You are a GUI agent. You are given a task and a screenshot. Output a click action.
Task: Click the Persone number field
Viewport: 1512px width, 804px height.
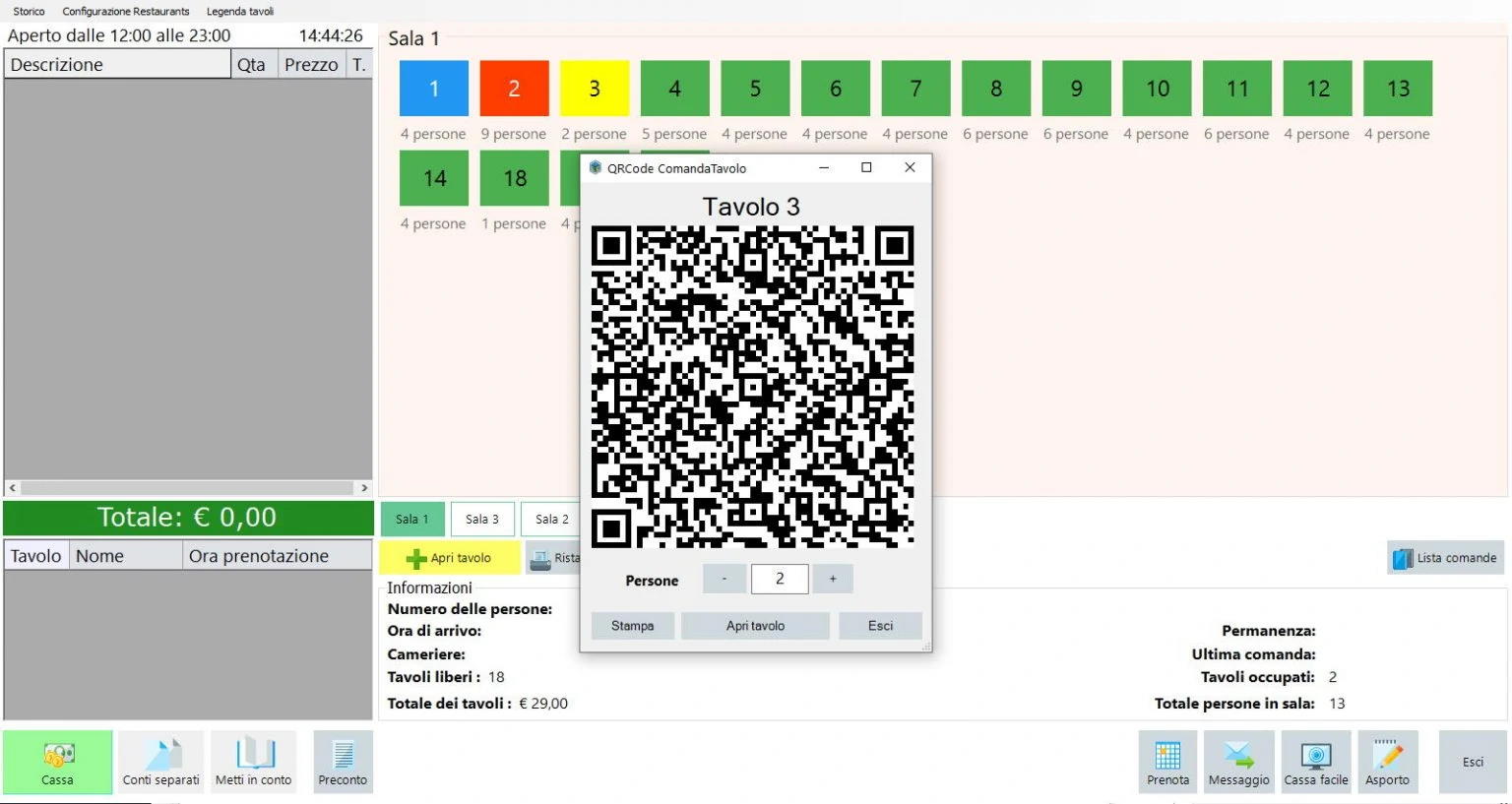(x=780, y=579)
